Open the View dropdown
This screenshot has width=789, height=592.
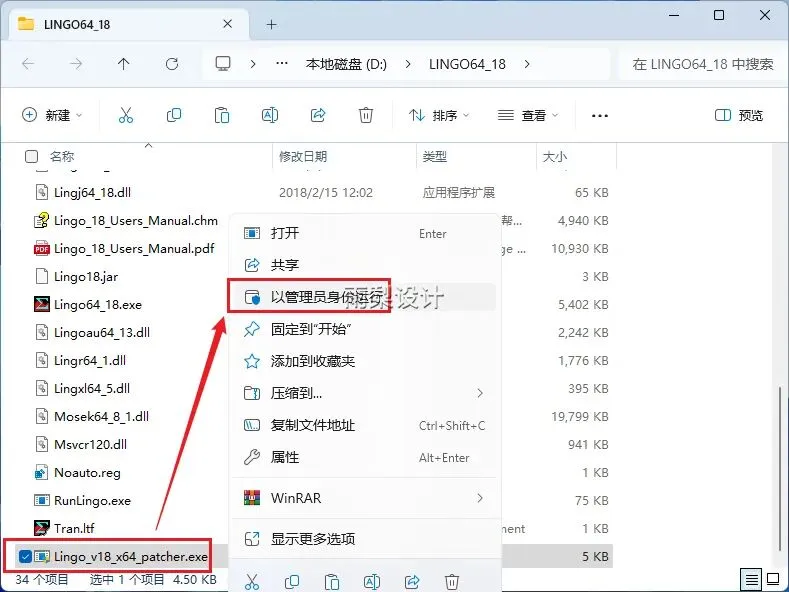click(x=528, y=115)
